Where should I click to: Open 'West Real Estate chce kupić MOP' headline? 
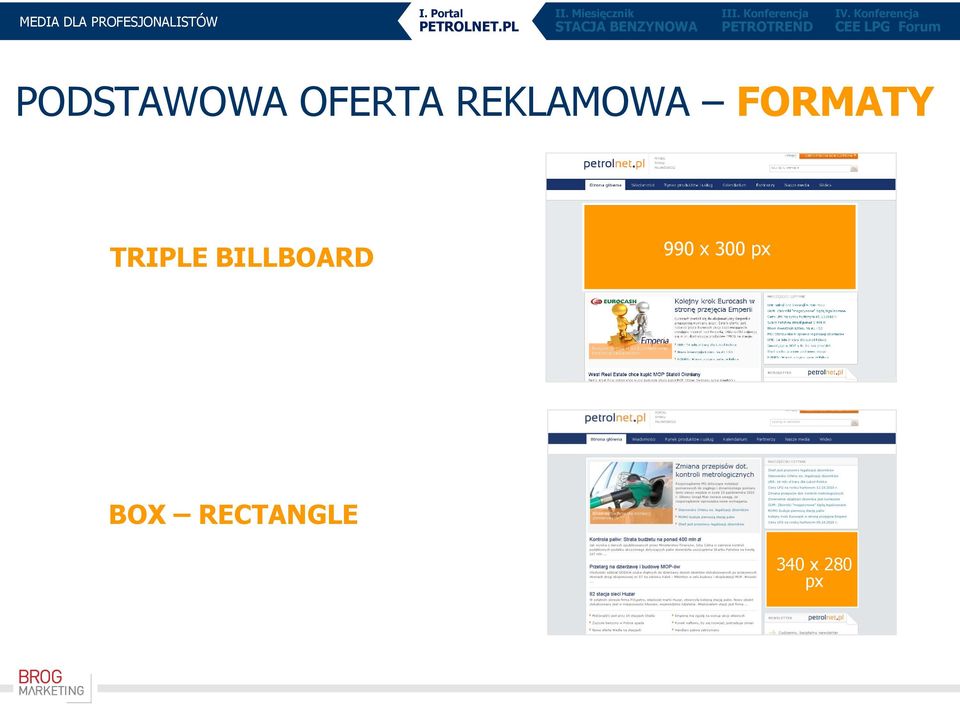coord(644,374)
